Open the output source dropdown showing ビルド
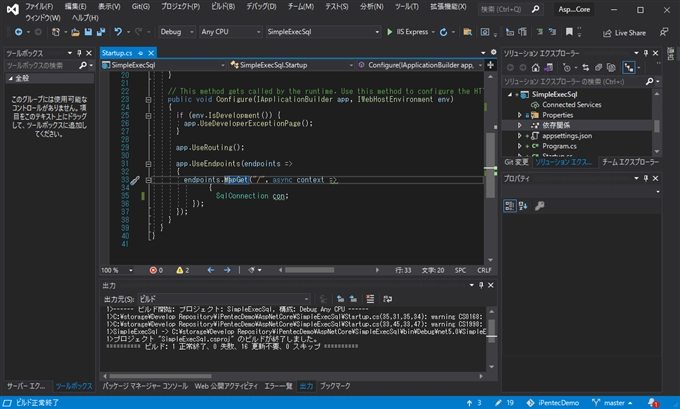This screenshot has height=409, width=680. (224, 299)
